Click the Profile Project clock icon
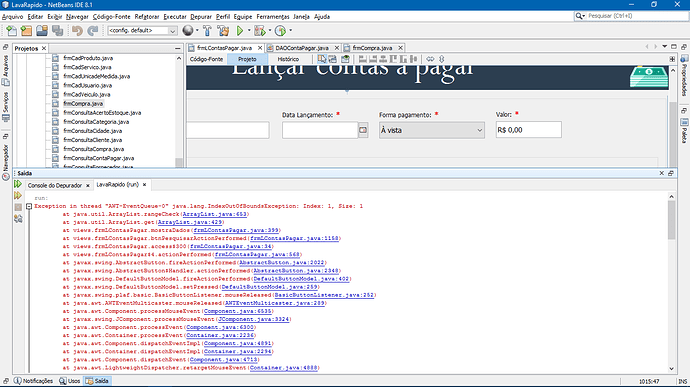 pyautogui.click(x=280, y=30)
